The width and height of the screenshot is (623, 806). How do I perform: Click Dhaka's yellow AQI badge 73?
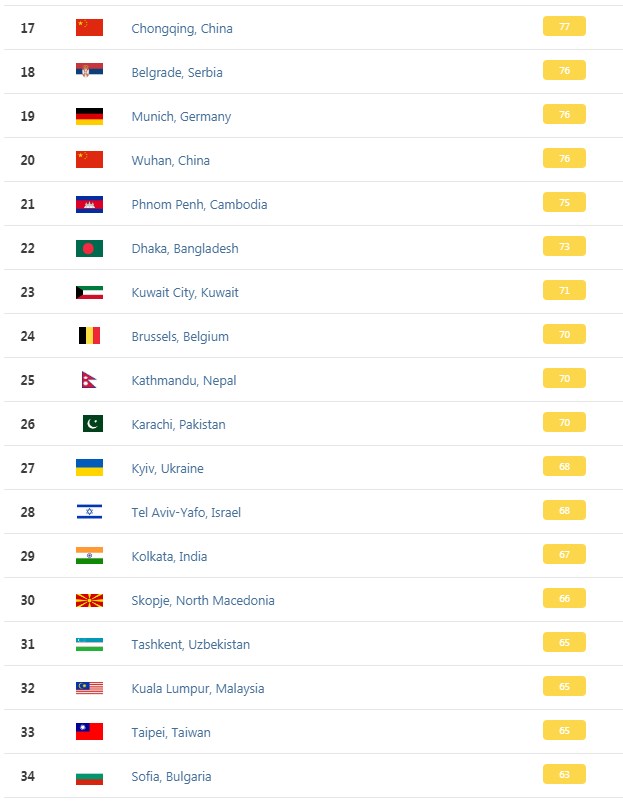click(x=564, y=246)
